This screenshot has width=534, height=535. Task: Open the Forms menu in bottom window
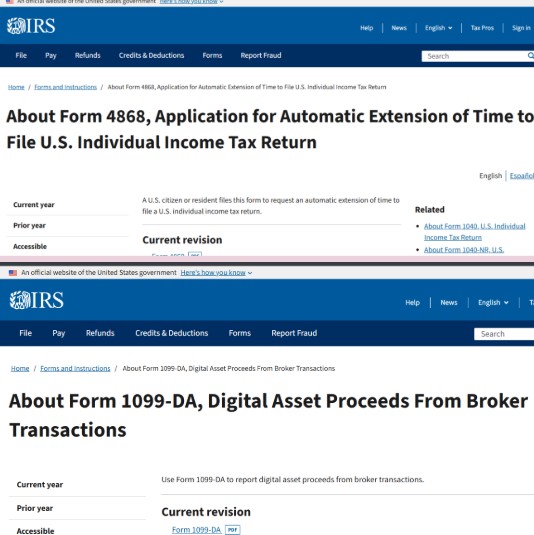tap(240, 333)
